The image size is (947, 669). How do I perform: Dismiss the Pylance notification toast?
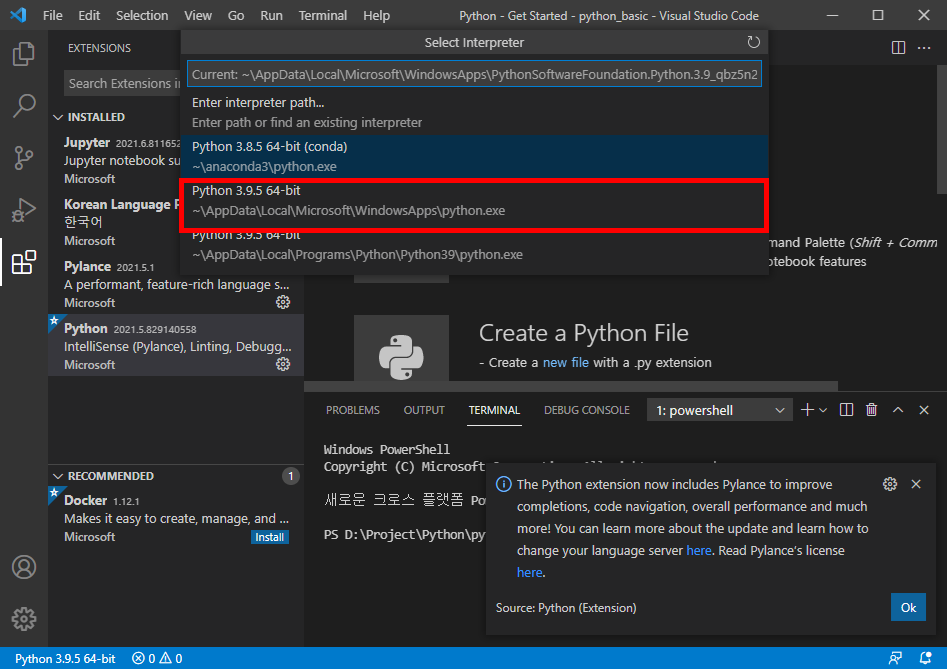pos(916,484)
